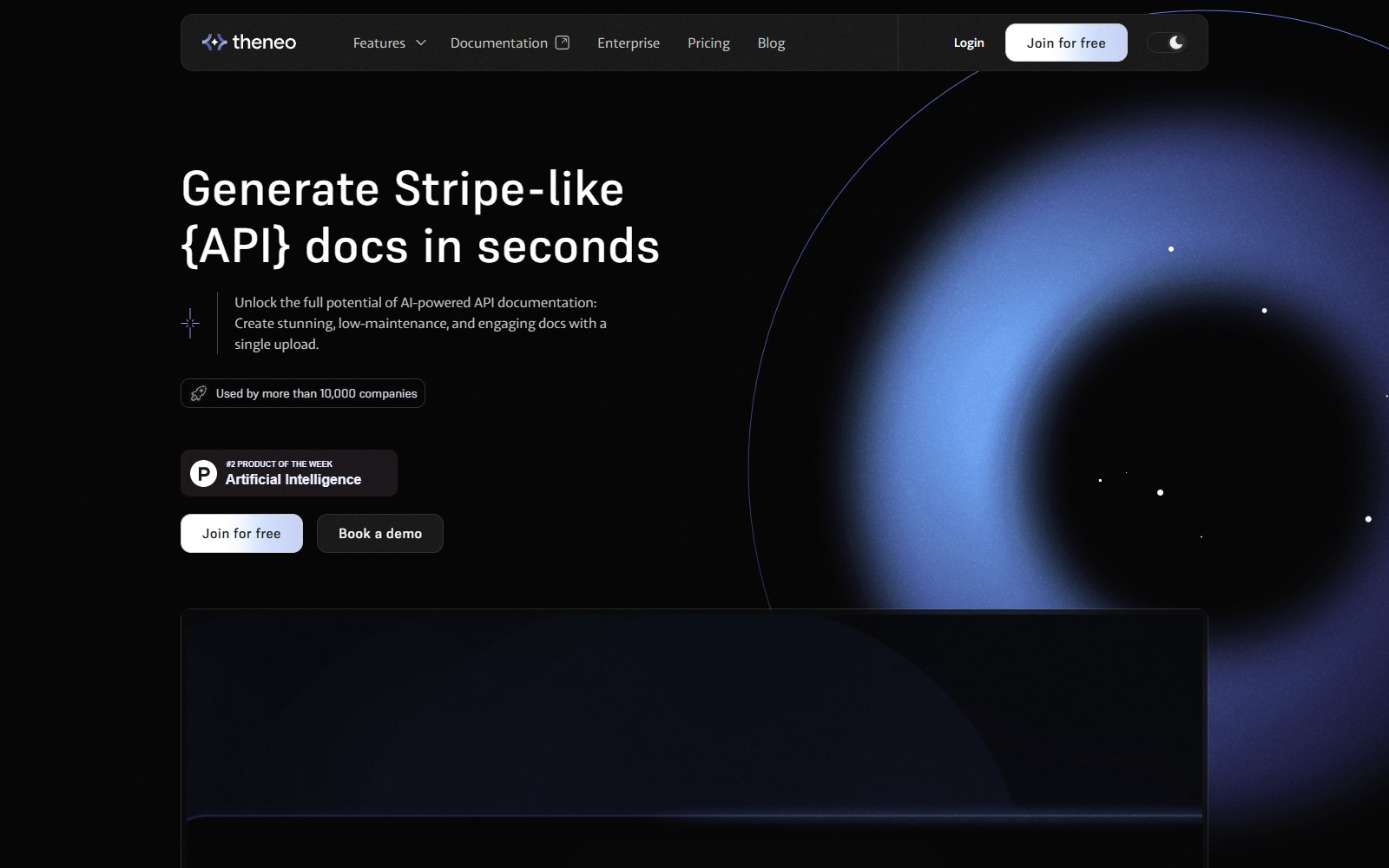Click the theneo logo
This screenshot has height=868, width=1389.
[249, 43]
